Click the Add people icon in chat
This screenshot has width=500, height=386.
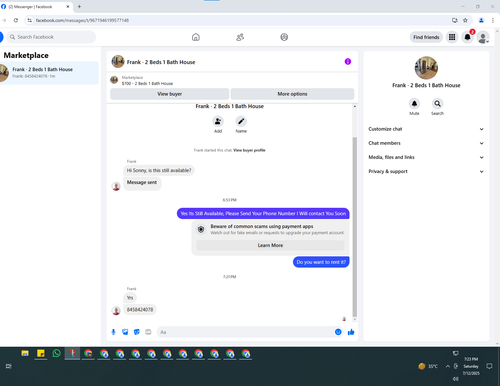[x=218, y=121]
